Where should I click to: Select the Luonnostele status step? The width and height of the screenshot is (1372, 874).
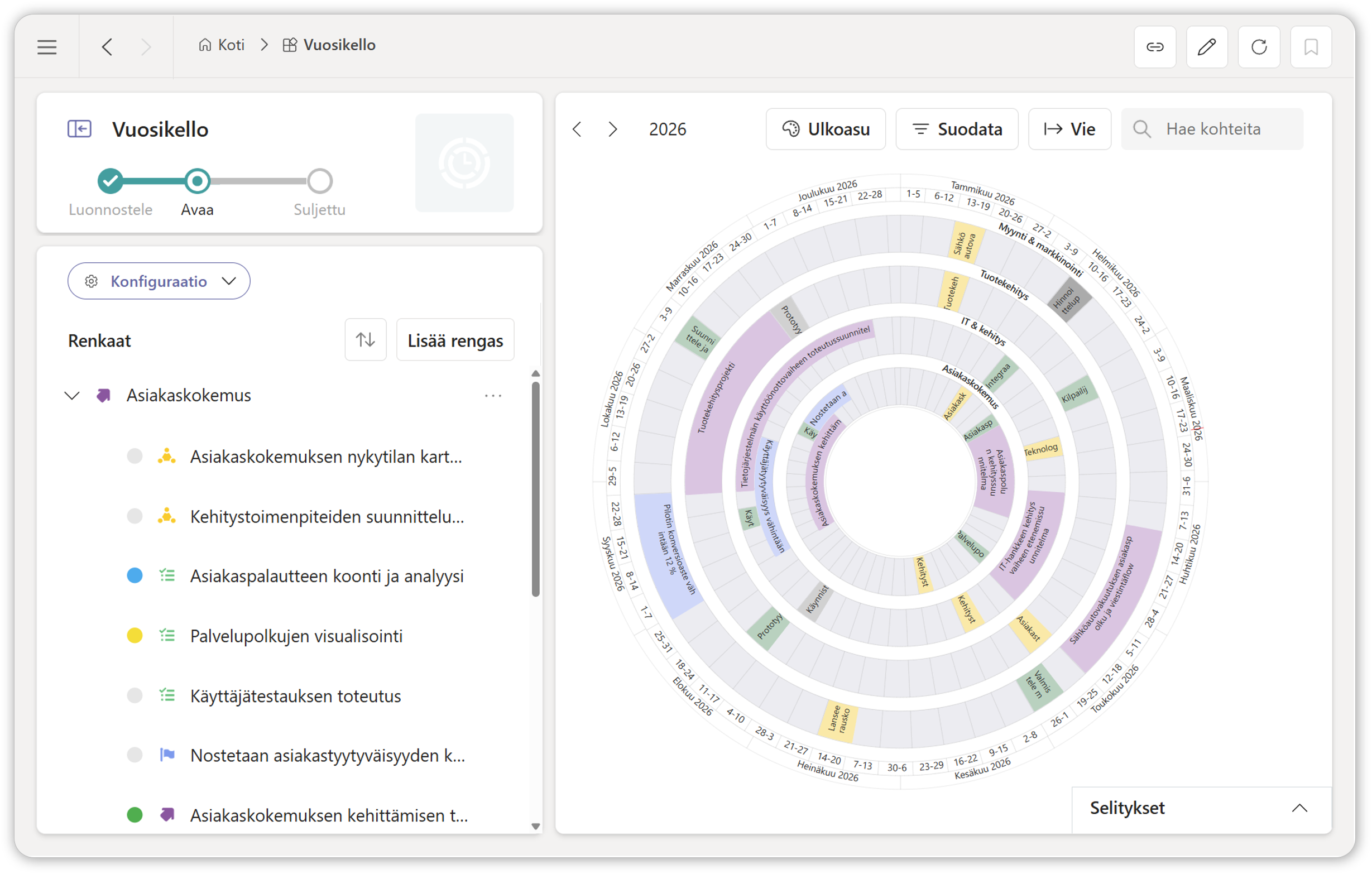(111, 181)
